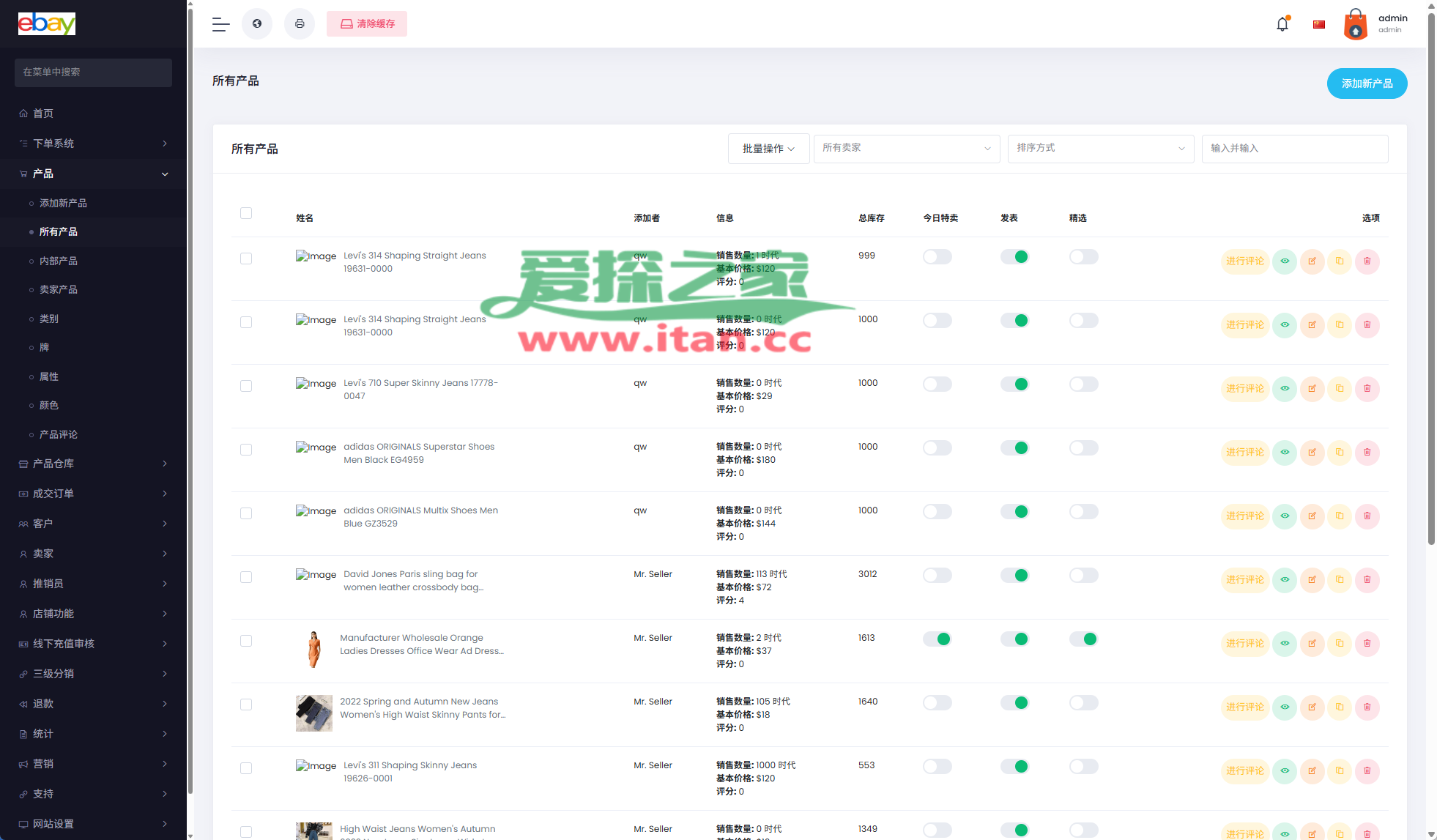This screenshot has width=1437, height=840.
Task: Expand the 下单系统 sidebar menu
Action: pos(93,144)
